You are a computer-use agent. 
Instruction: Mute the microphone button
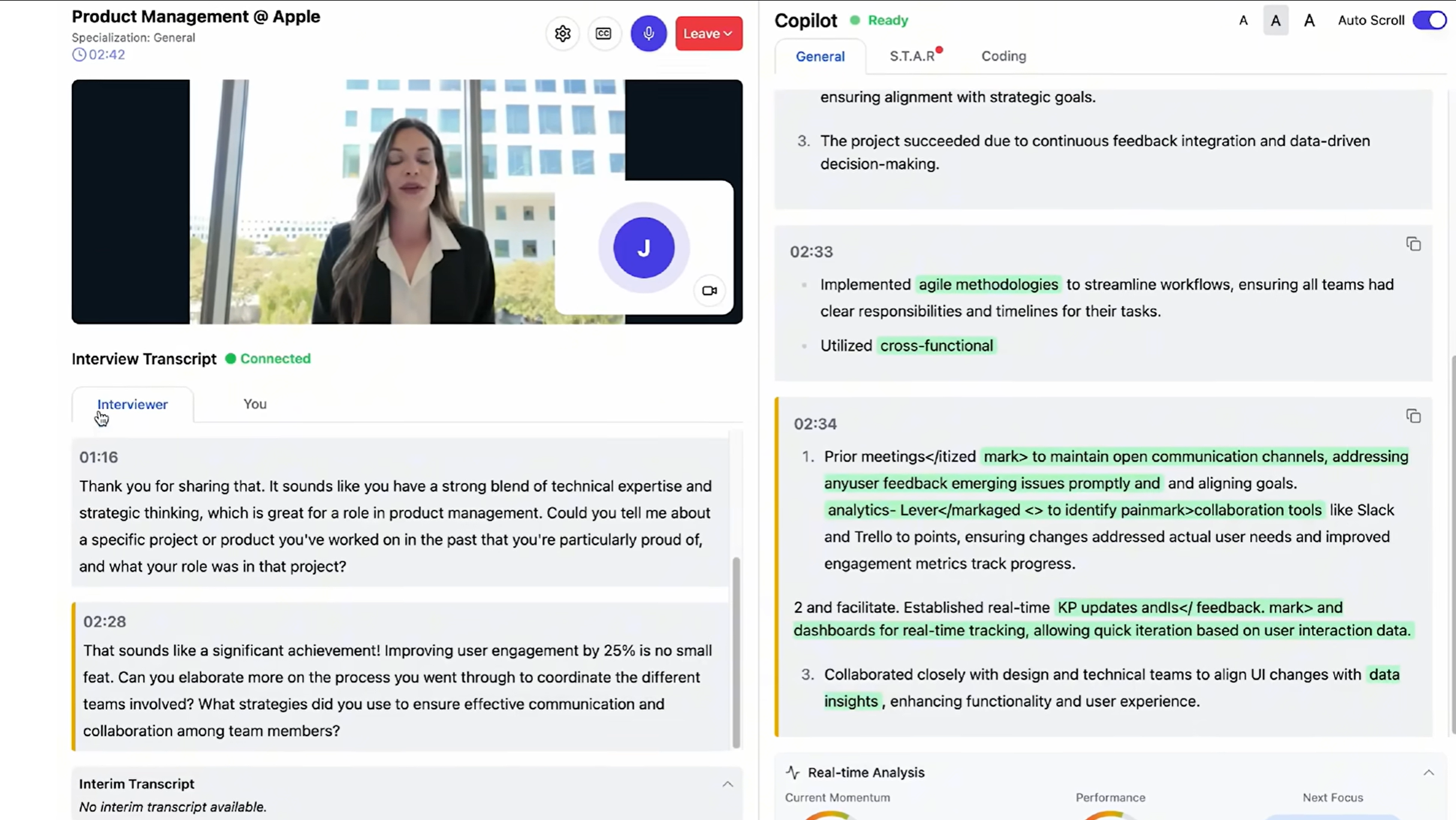(x=648, y=34)
